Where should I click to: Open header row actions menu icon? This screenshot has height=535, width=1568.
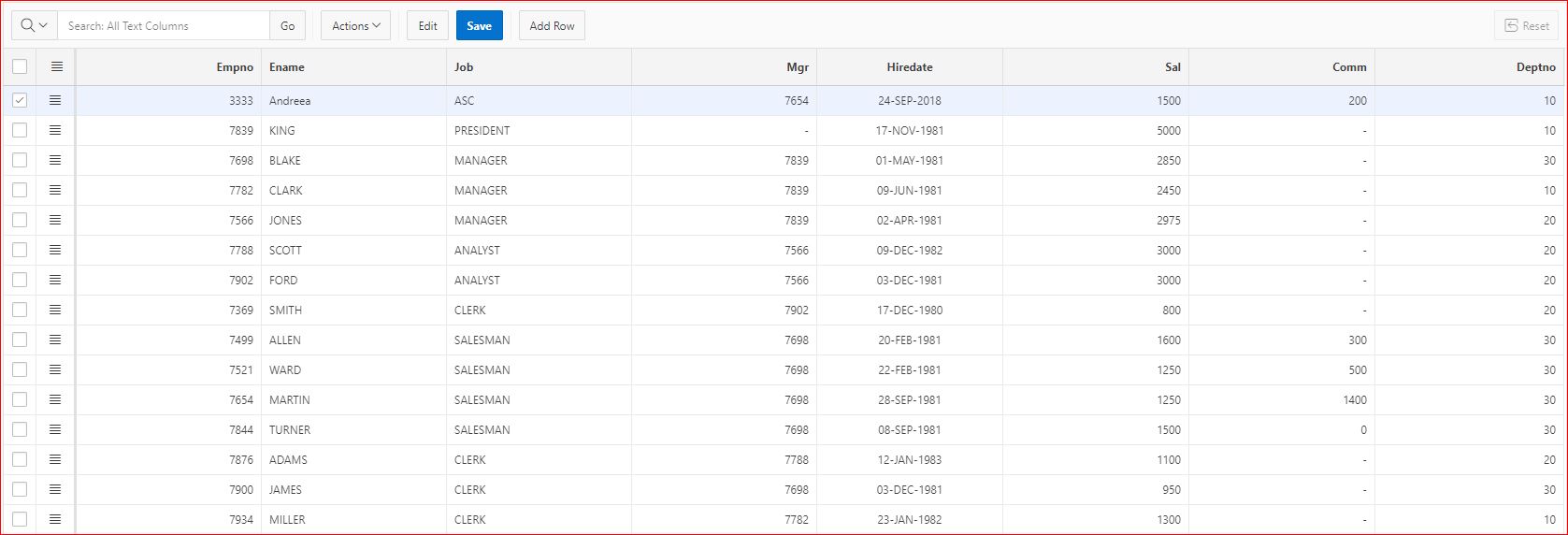point(56,66)
